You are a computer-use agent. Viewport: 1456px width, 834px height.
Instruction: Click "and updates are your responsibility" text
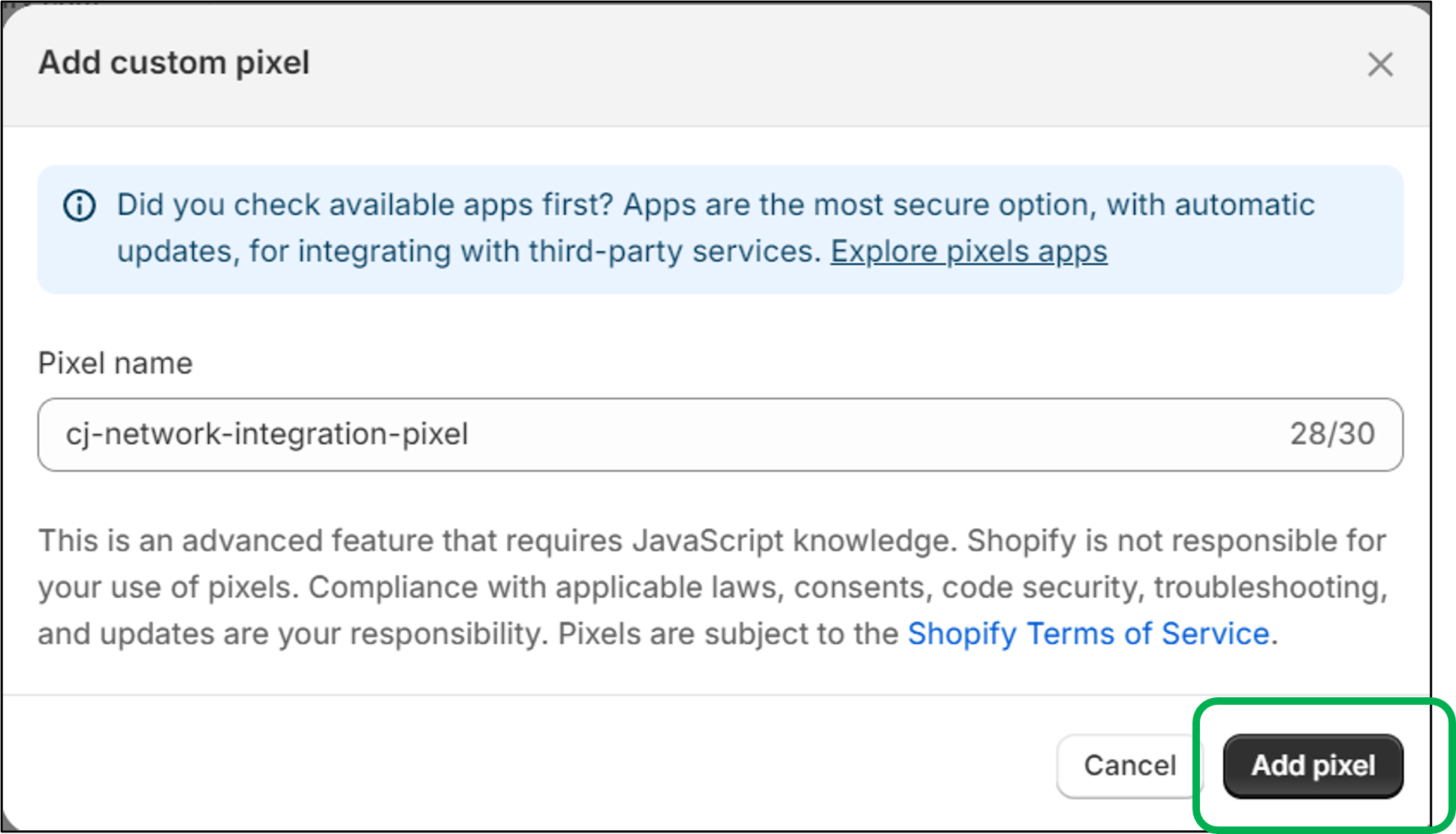(x=293, y=634)
